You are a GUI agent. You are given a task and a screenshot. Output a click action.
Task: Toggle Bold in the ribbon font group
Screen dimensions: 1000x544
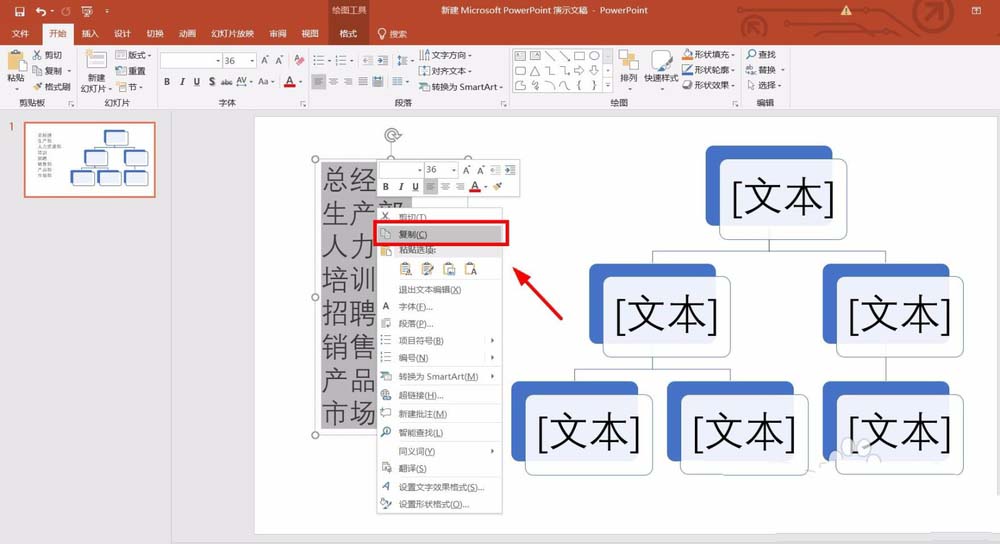[167, 82]
